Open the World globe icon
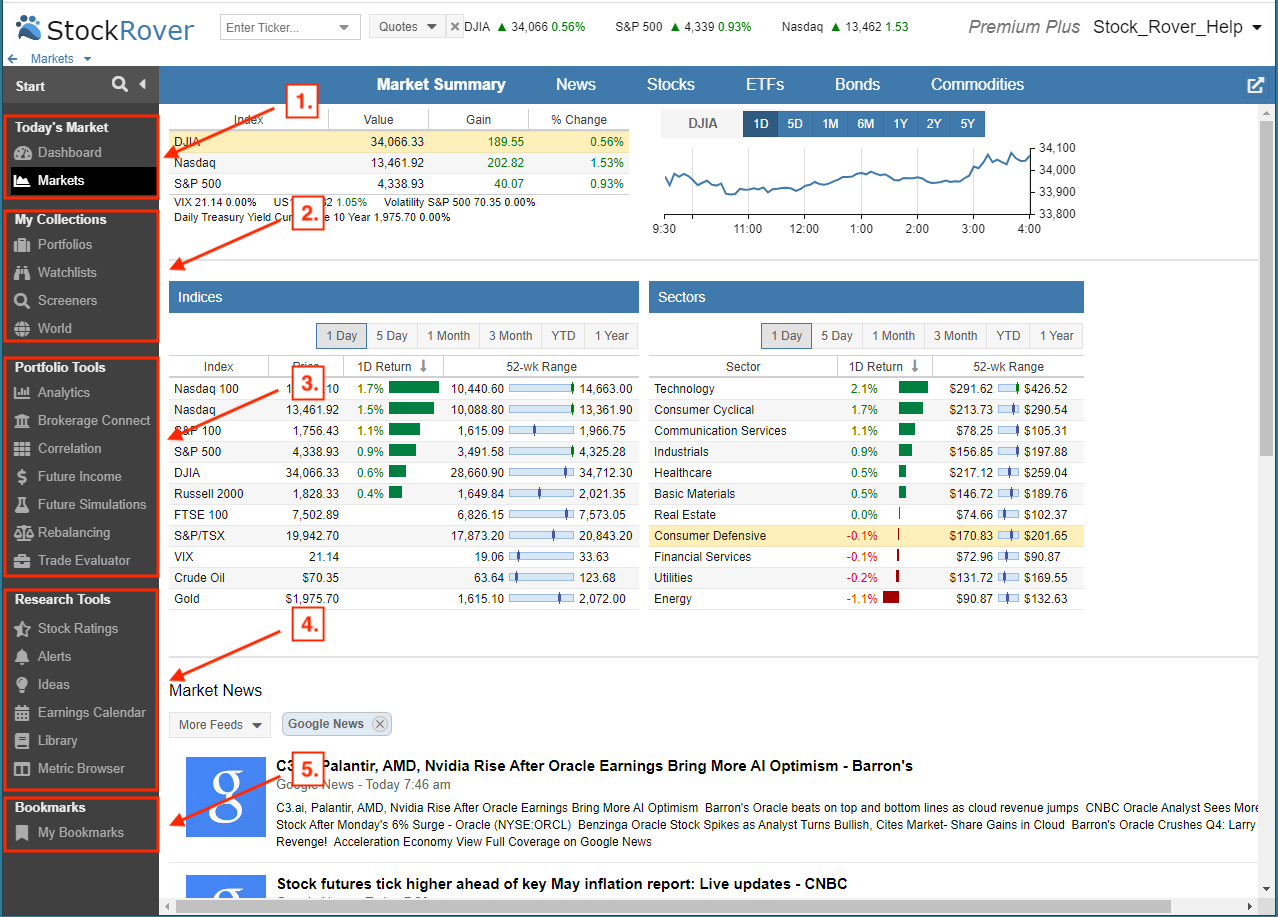Screen dimensions: 1278x917 [x=22, y=329]
